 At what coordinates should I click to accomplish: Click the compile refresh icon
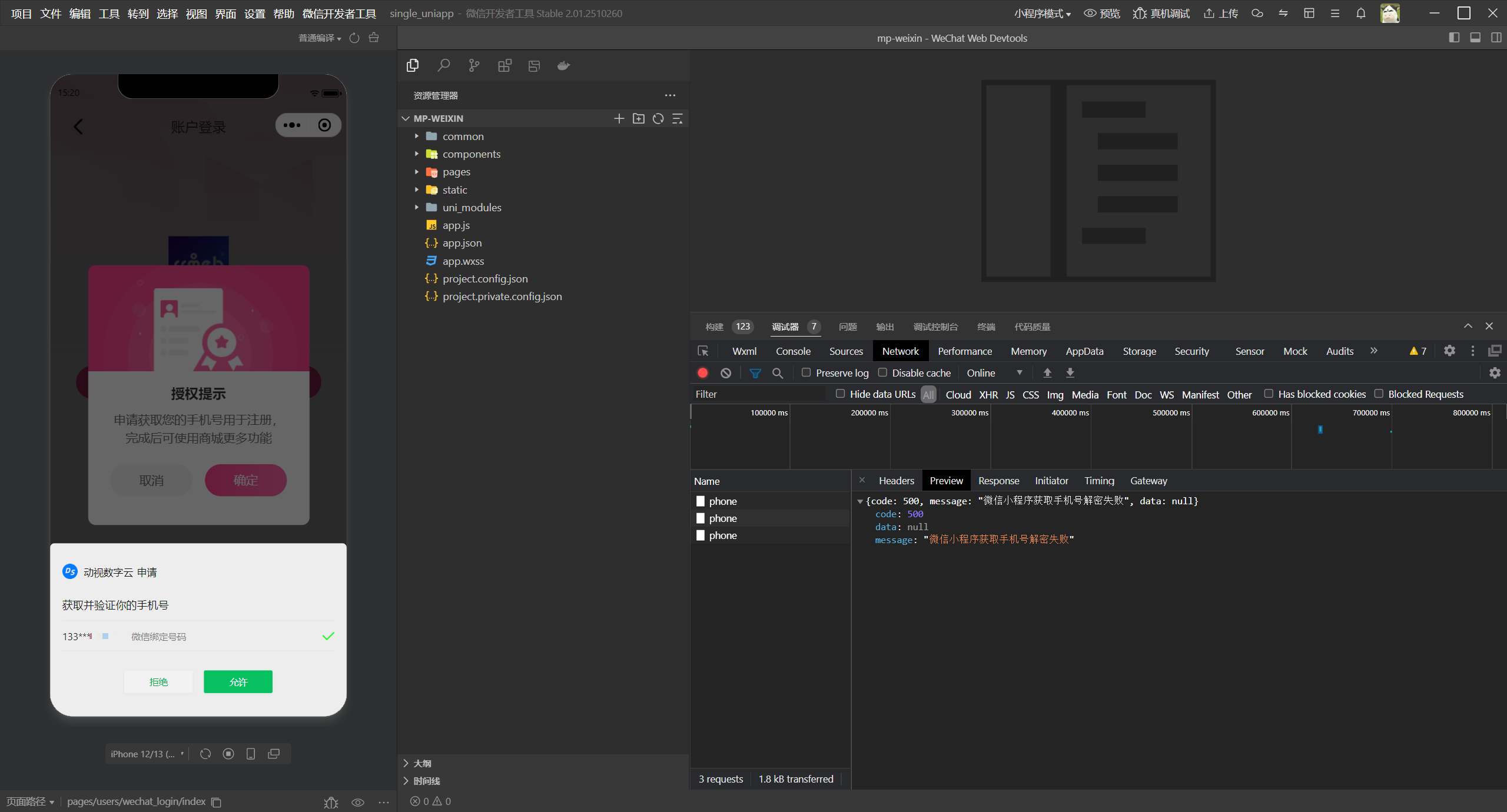pyautogui.click(x=354, y=38)
